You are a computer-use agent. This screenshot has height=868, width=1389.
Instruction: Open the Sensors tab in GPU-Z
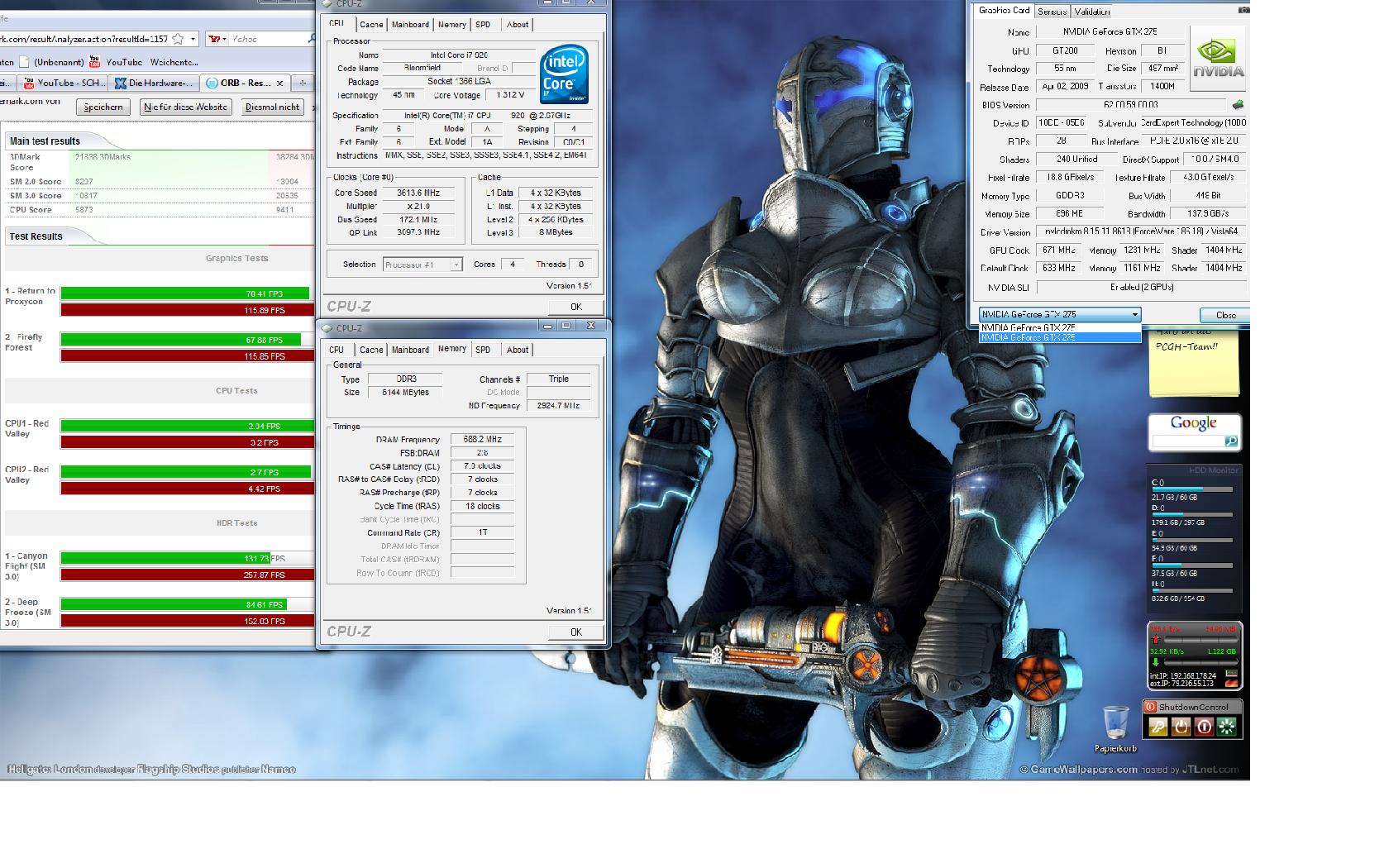[1052, 12]
